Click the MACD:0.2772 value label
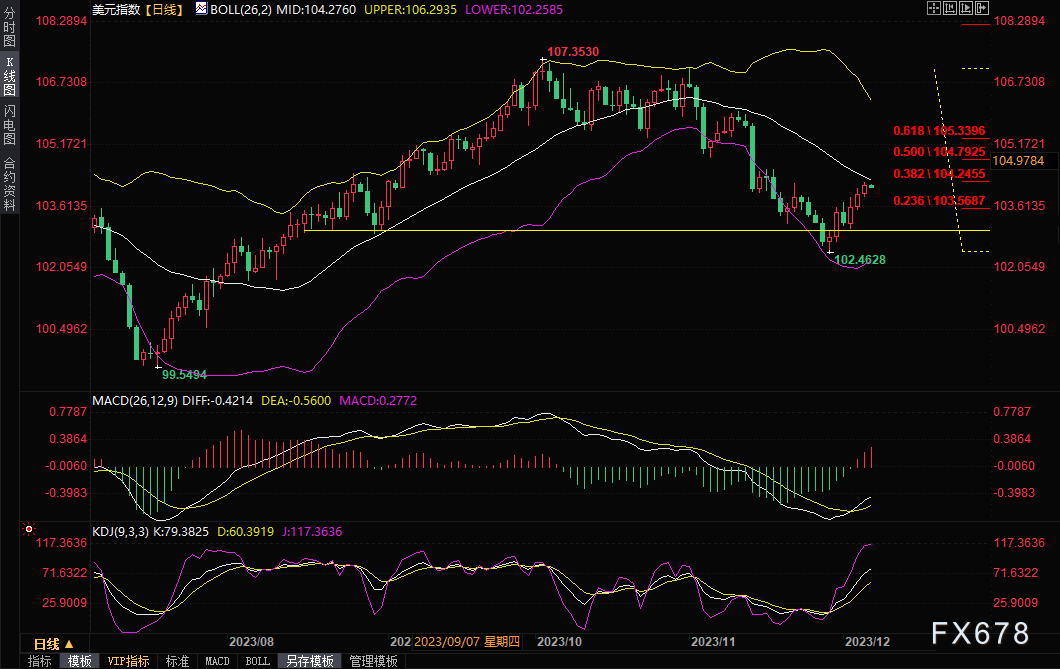Screen dimensions: 1060x669 point(378,401)
